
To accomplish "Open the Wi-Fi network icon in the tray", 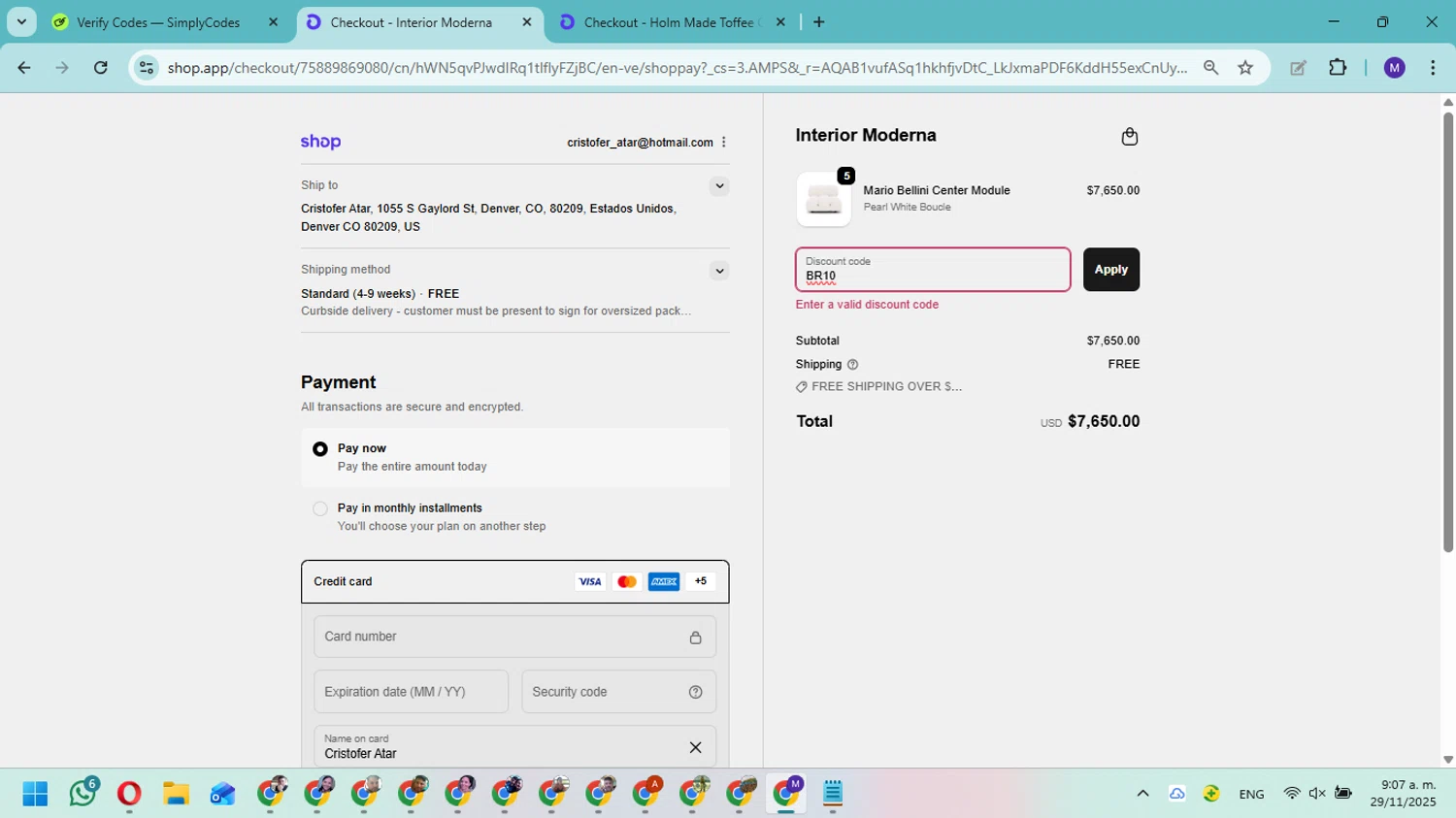I will 1291,794.
